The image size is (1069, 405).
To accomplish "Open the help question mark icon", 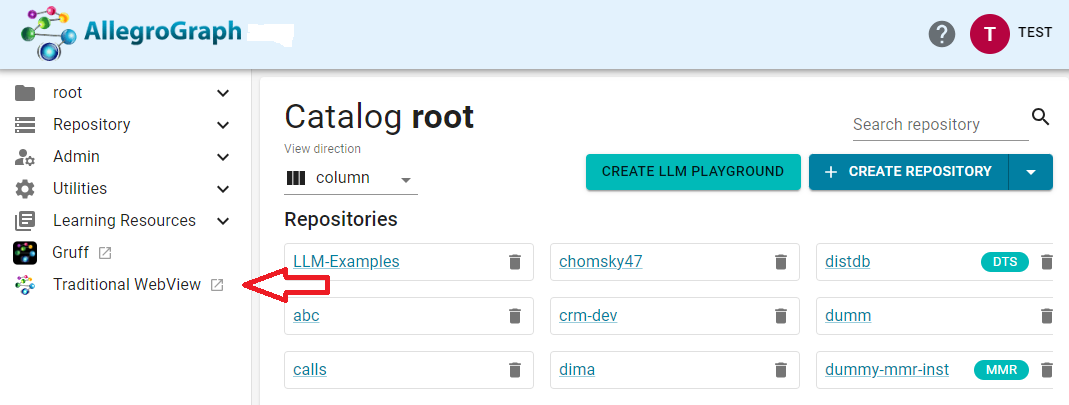I will click(941, 34).
